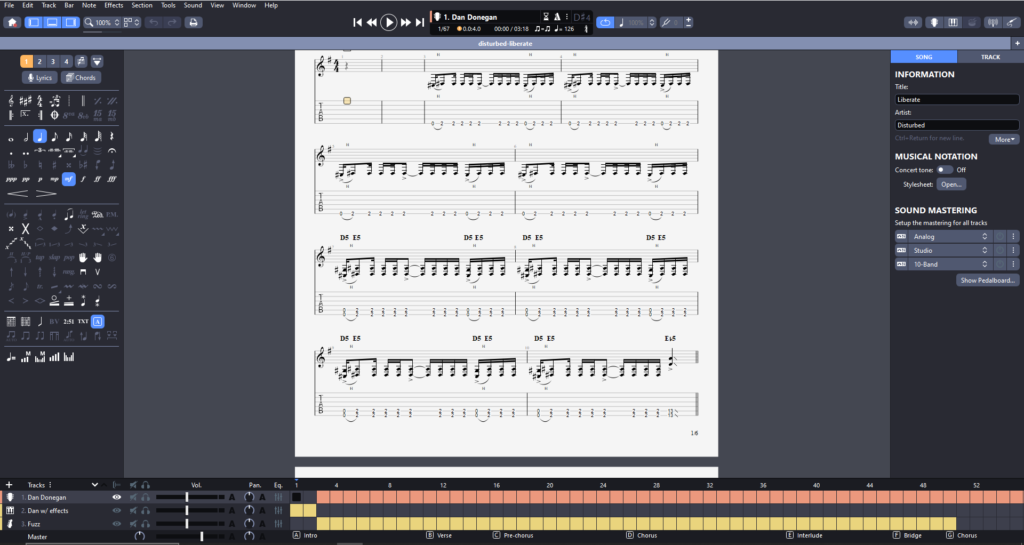Select the treble clef tool
The height and width of the screenshot is (545, 1024).
click(11, 101)
